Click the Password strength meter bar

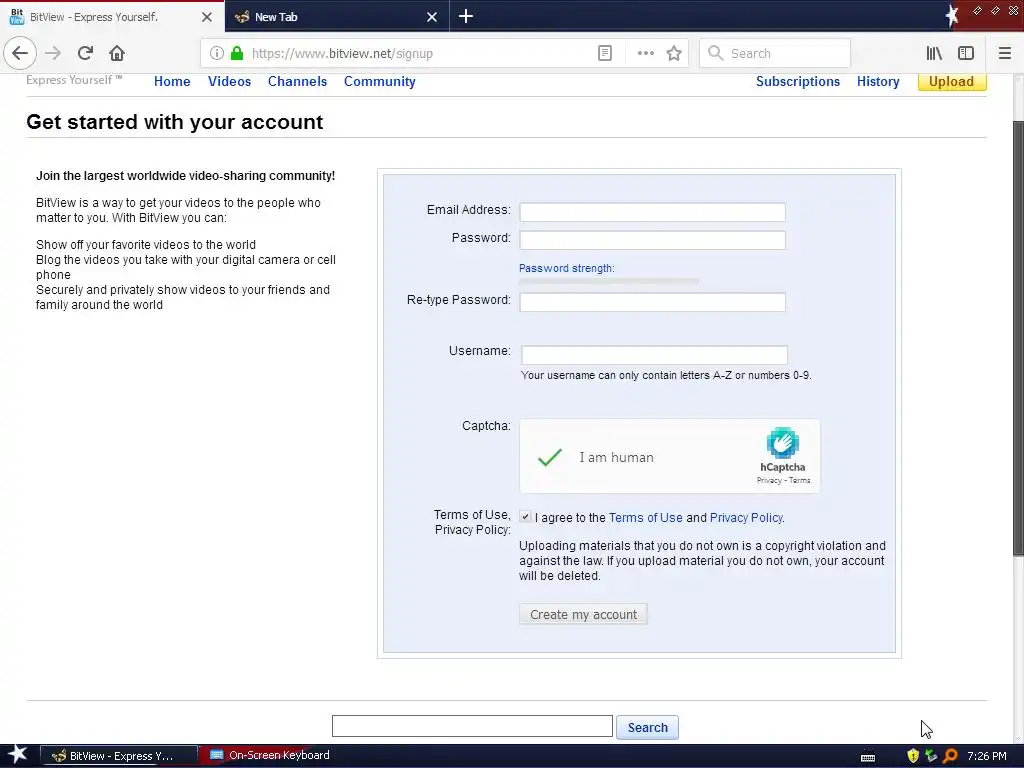(x=609, y=281)
